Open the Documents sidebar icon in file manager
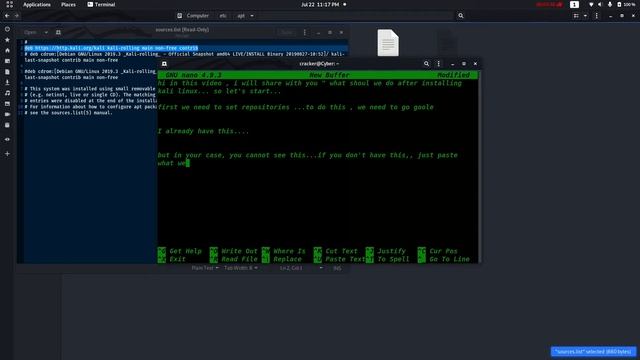The height and width of the screenshot is (360, 640). 7,72
